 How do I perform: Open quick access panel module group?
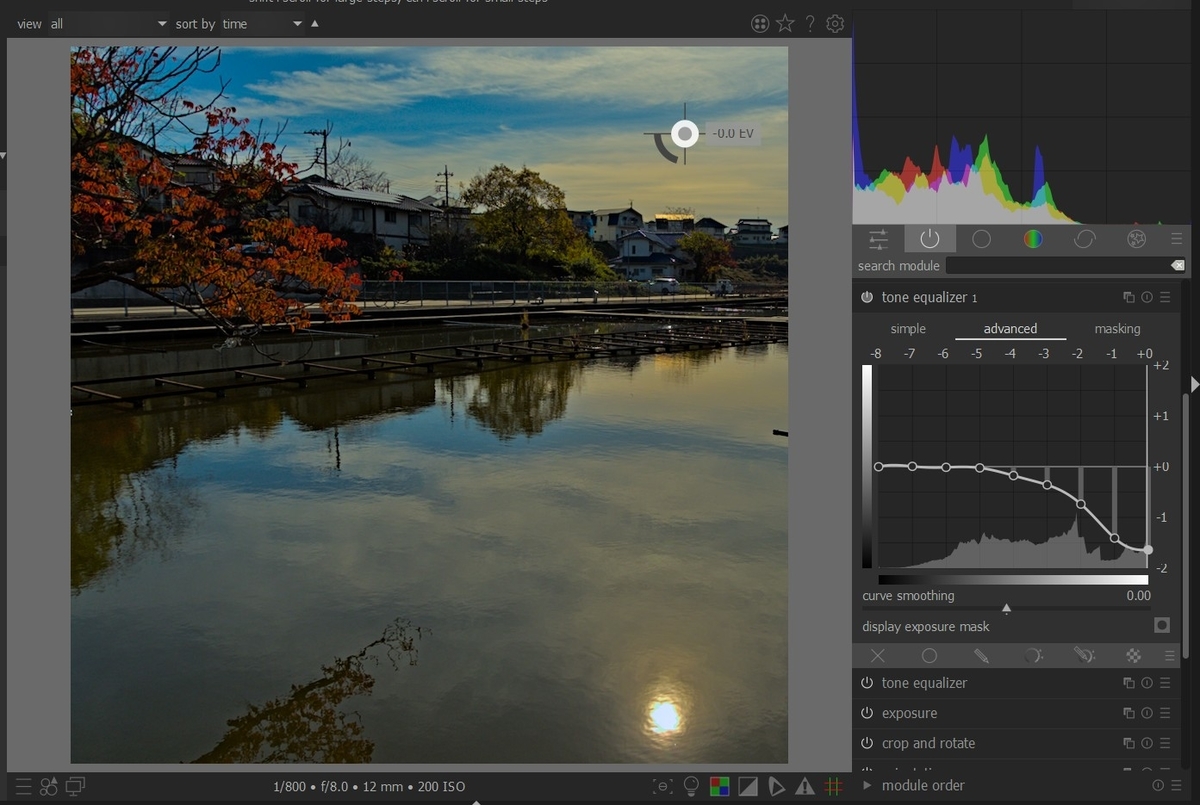coord(878,239)
